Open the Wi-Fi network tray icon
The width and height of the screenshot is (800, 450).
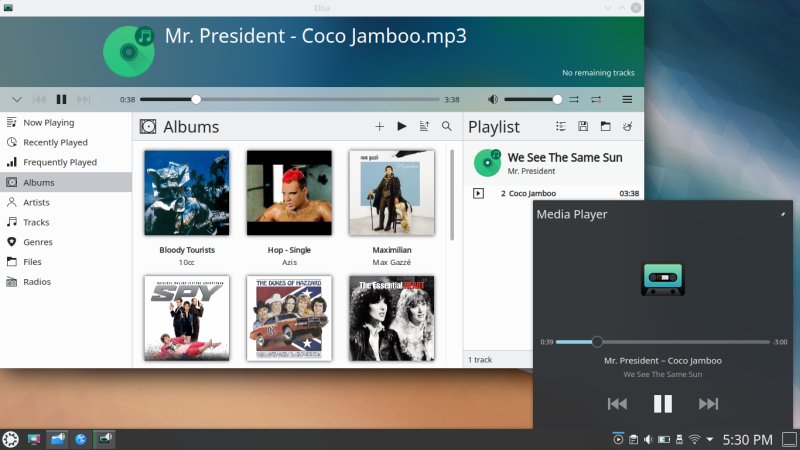coord(694,439)
